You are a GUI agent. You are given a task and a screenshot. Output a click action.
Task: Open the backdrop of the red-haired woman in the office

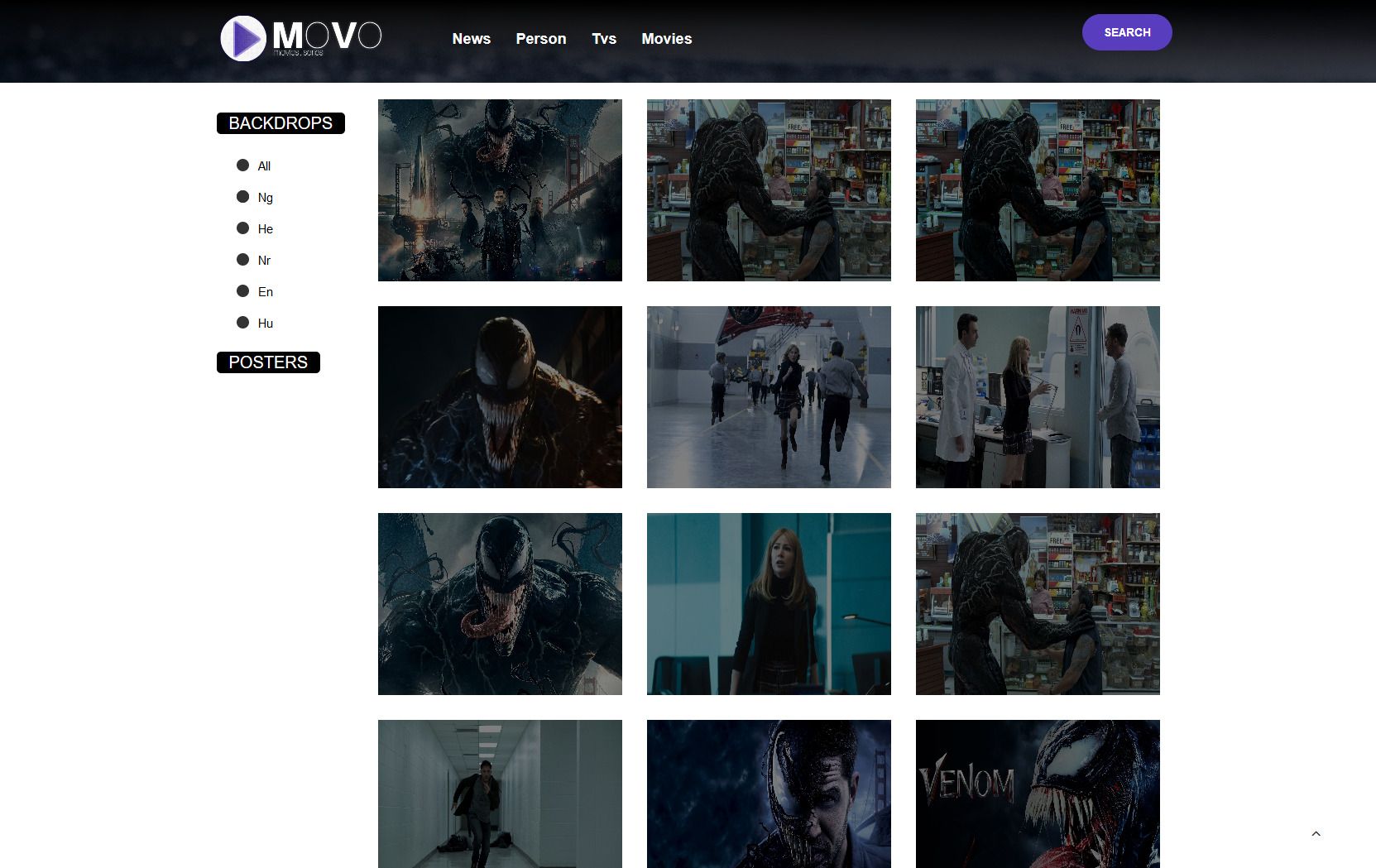[x=769, y=604]
